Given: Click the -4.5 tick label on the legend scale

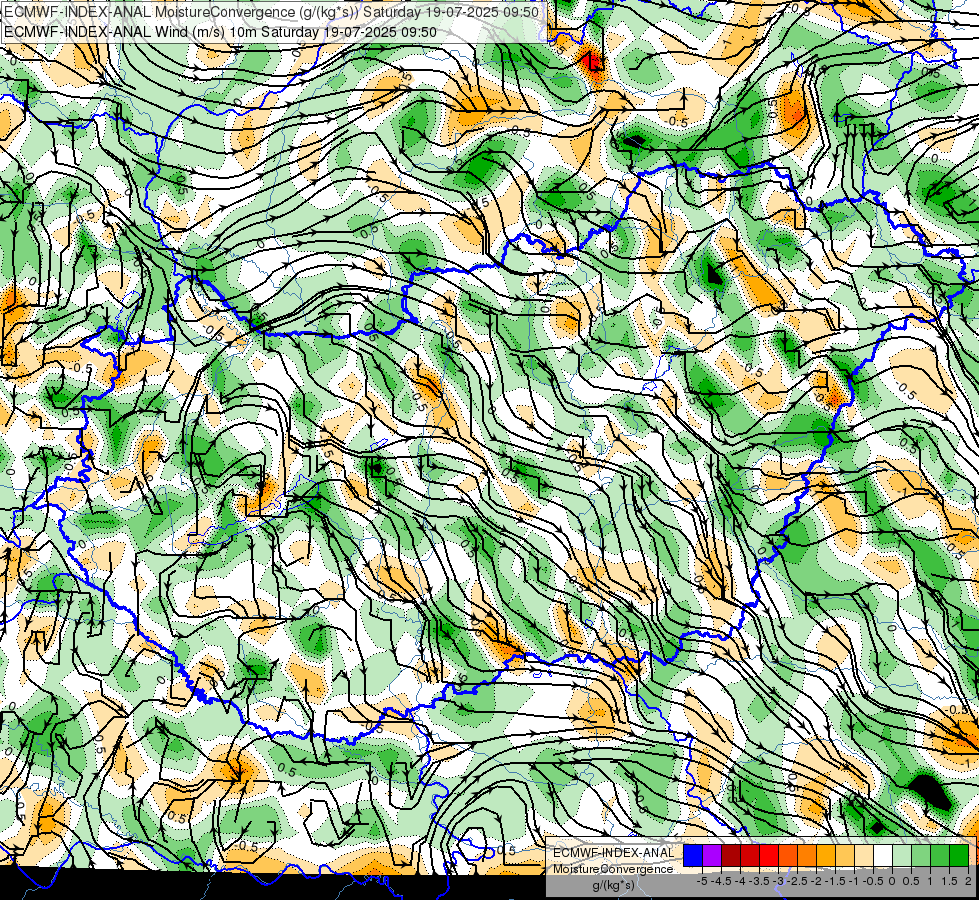Looking at the screenshot, I should click(x=721, y=881).
